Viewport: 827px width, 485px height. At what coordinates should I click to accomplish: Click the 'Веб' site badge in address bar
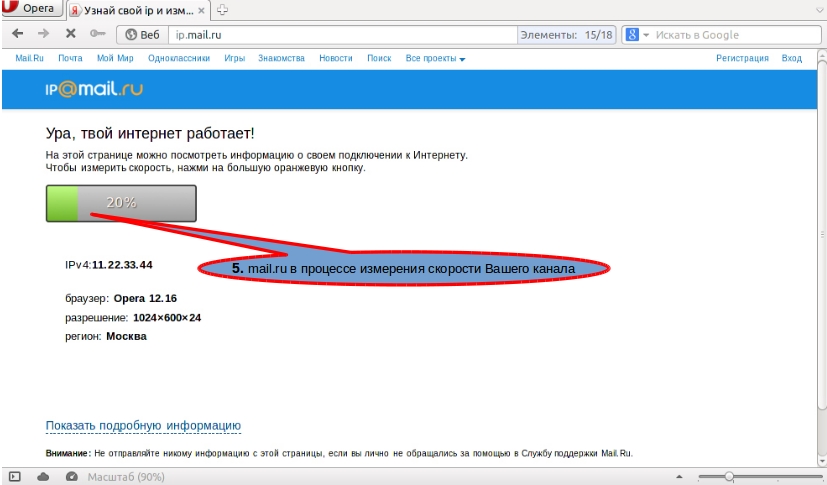coord(142,35)
